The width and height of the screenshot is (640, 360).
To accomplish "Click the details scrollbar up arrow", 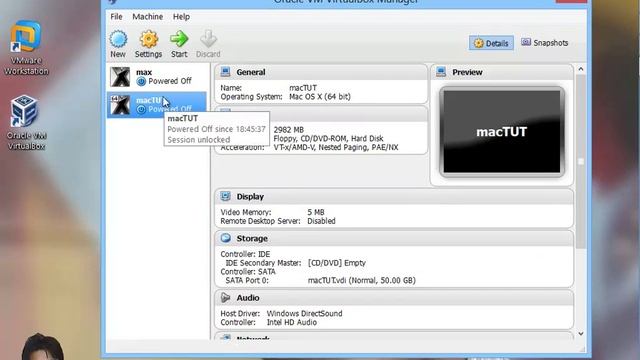I will coord(581,69).
